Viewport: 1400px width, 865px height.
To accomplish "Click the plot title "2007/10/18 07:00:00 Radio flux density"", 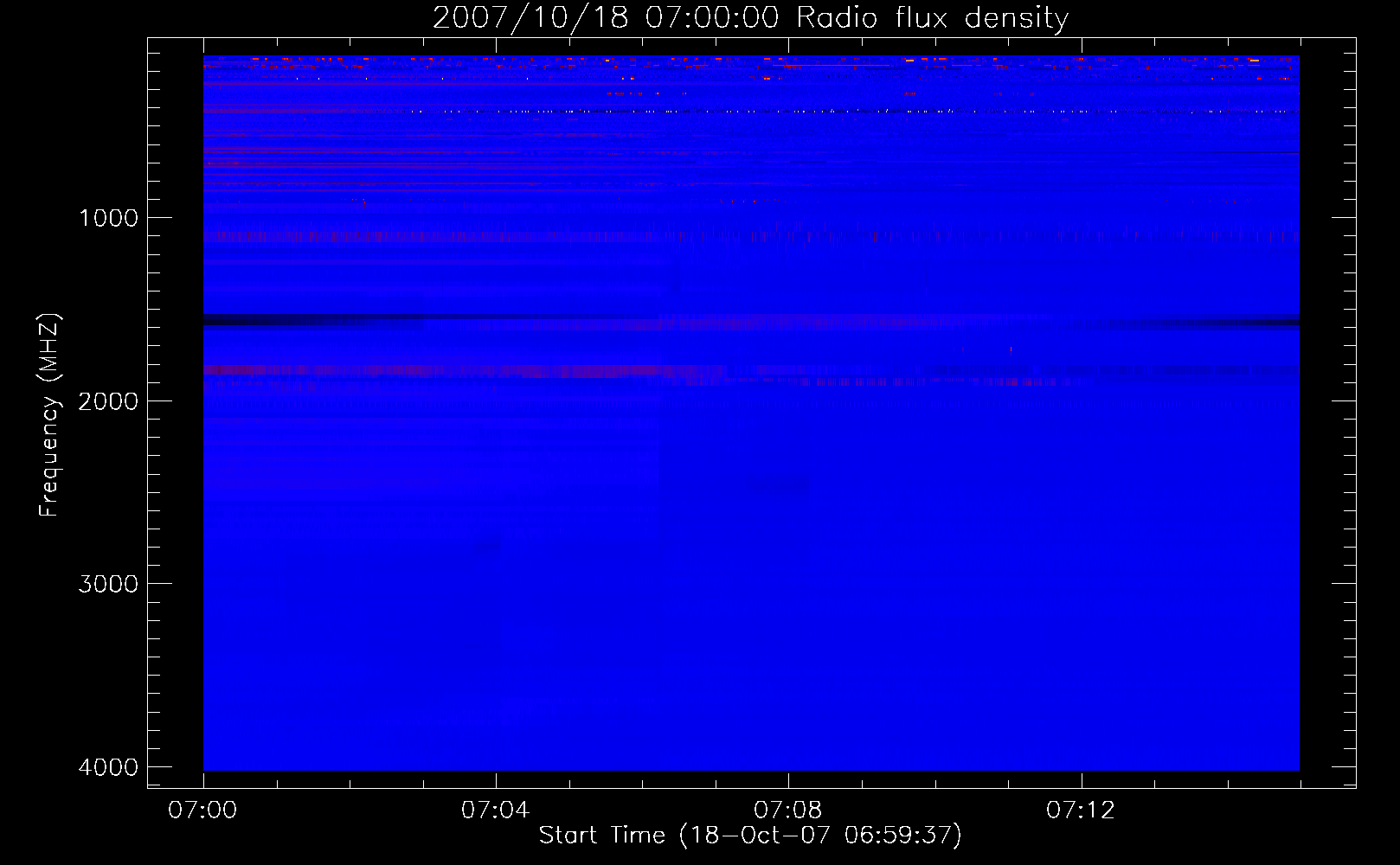I will [x=750, y=17].
